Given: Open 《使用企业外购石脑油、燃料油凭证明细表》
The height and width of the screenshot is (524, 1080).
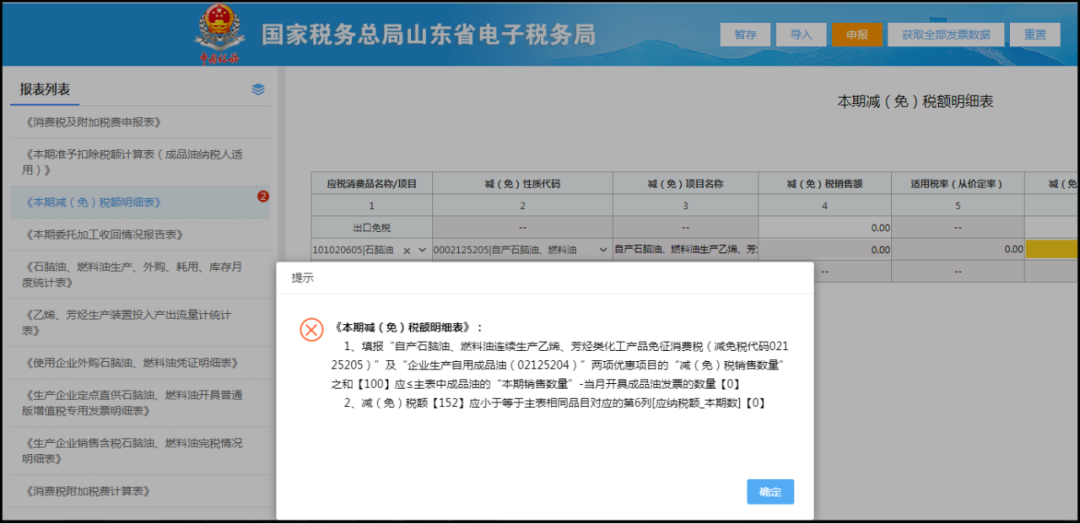Looking at the screenshot, I should [x=130, y=363].
